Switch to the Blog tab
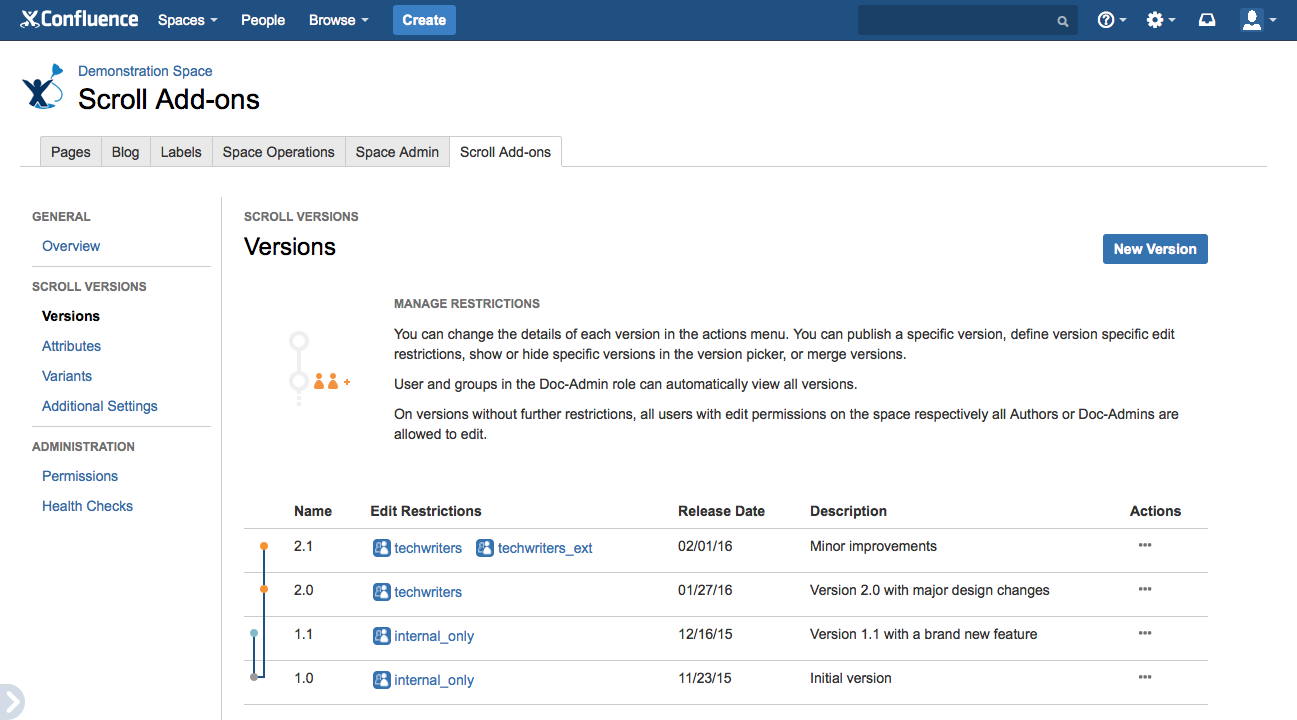This screenshot has width=1297, height=720. point(126,152)
